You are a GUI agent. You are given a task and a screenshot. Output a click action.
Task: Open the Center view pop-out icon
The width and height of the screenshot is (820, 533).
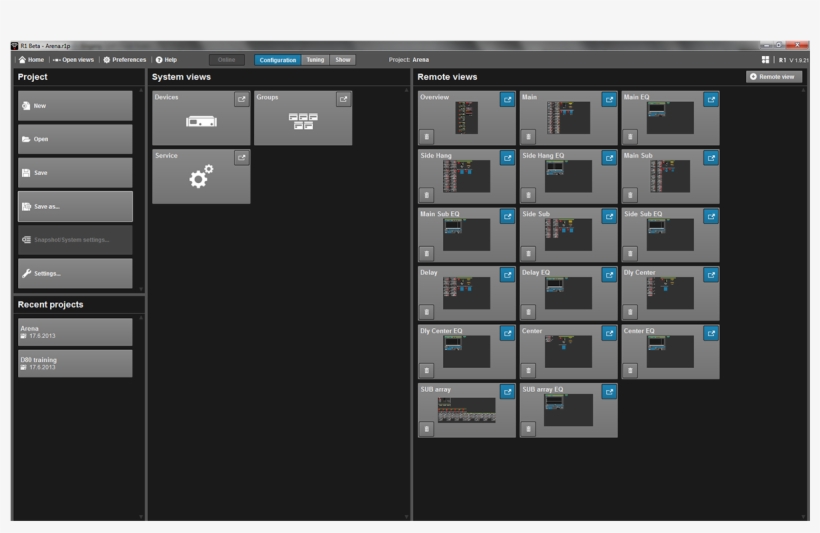point(609,333)
